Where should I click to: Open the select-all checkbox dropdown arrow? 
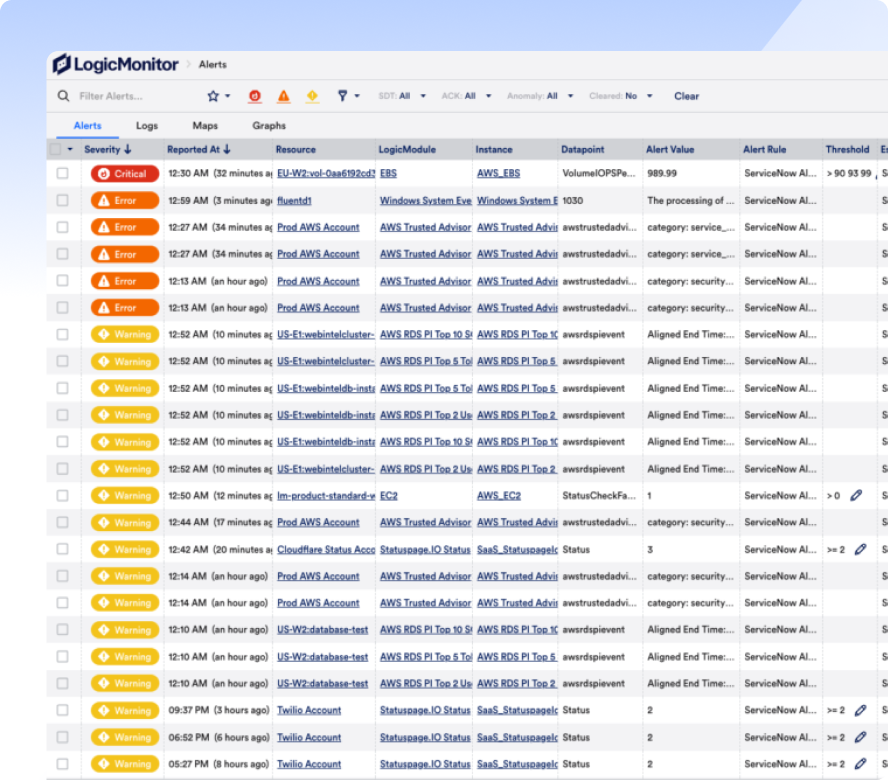(x=70, y=150)
